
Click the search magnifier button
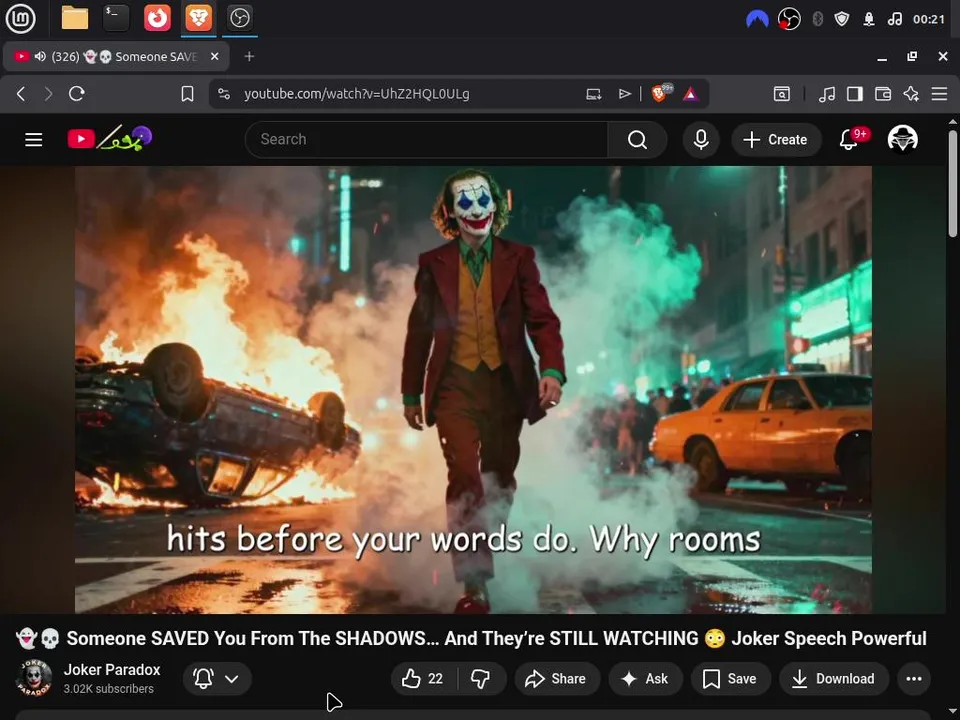click(x=637, y=140)
